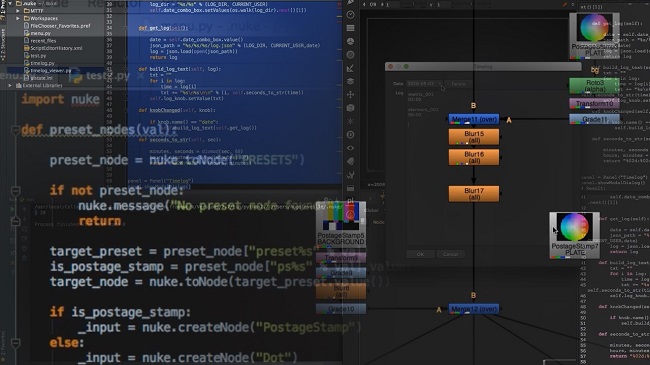
Task: Open the Channel nodes toolbar icon
Action: click(350, 28)
